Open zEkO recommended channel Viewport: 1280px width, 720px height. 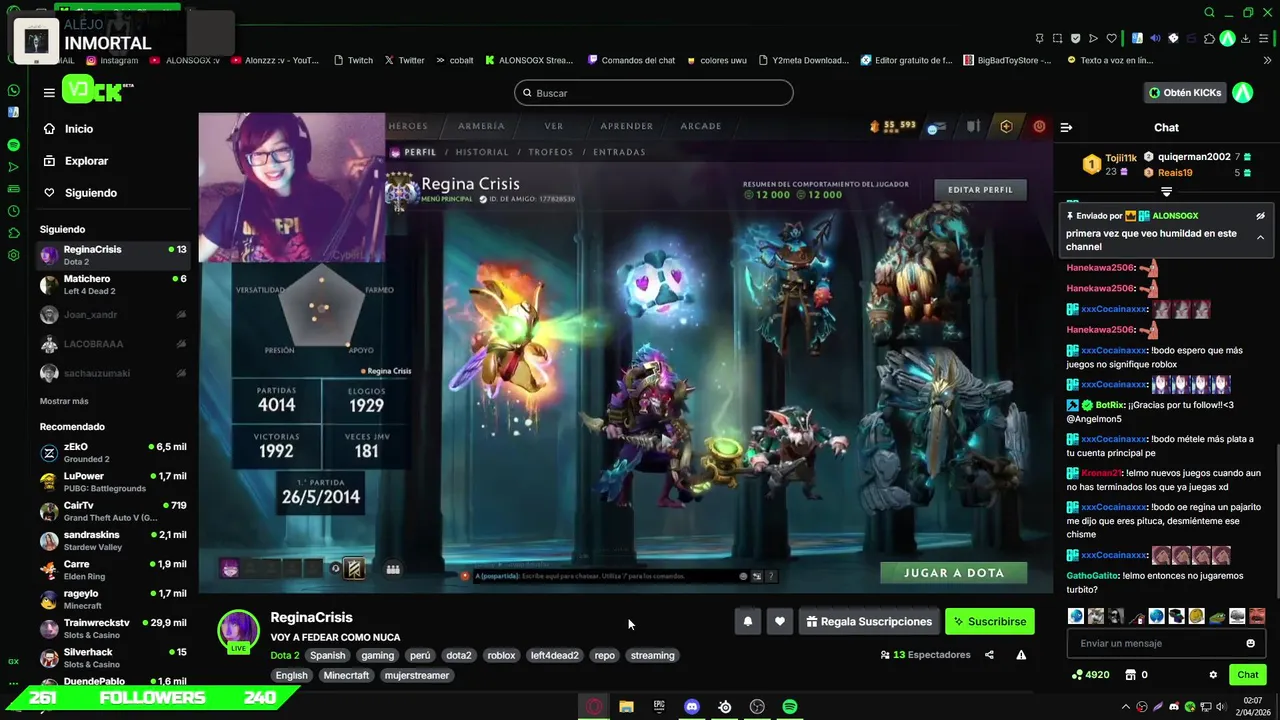click(113, 453)
